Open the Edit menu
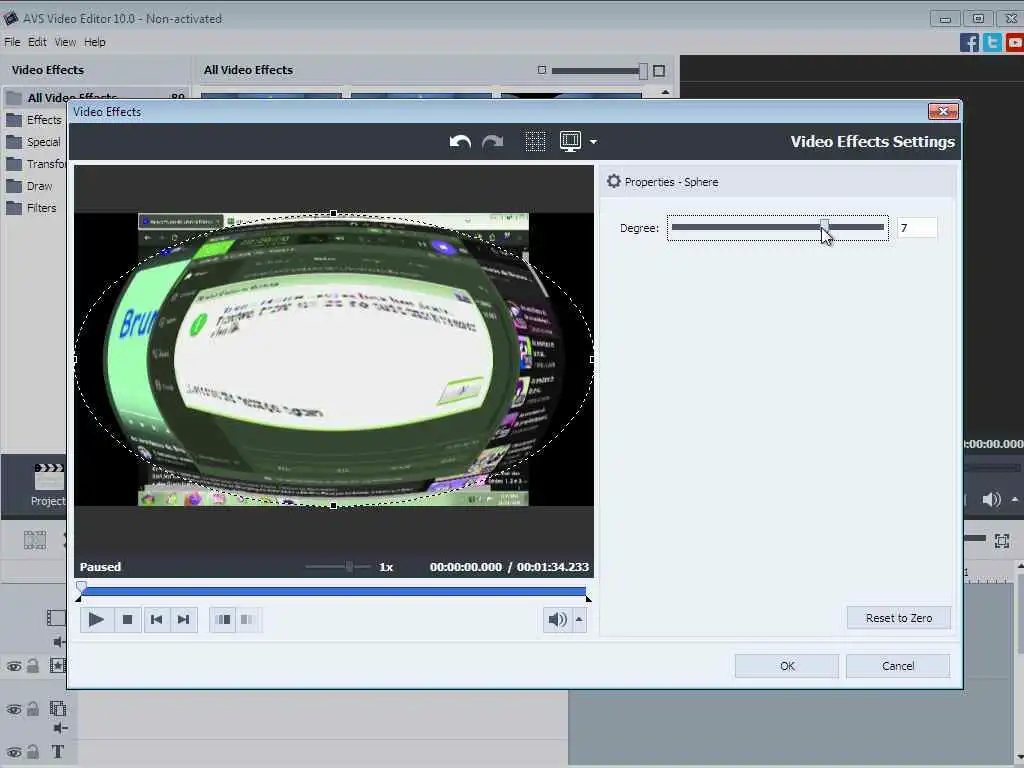The width and height of the screenshot is (1024, 768). [37, 42]
